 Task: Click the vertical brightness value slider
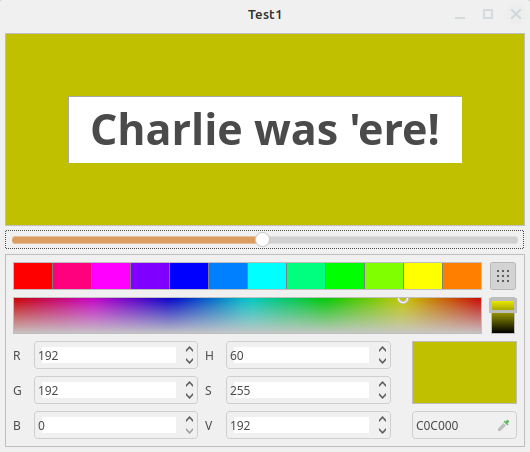pos(503,315)
